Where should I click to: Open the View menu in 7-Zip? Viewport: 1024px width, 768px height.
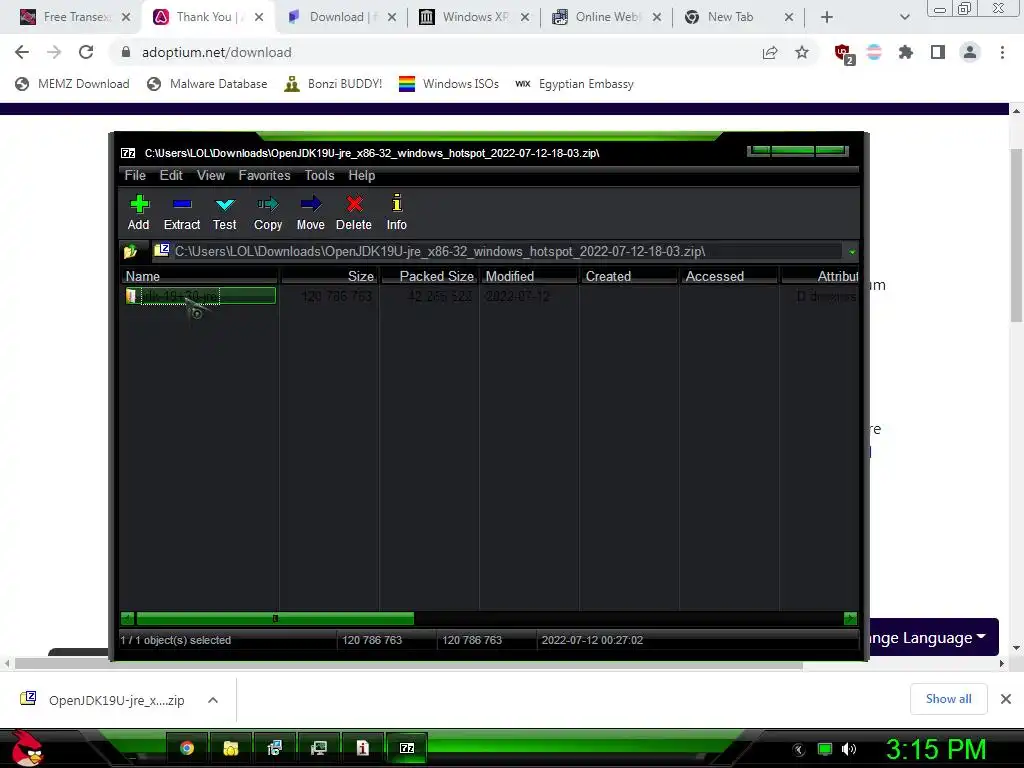pos(211,175)
